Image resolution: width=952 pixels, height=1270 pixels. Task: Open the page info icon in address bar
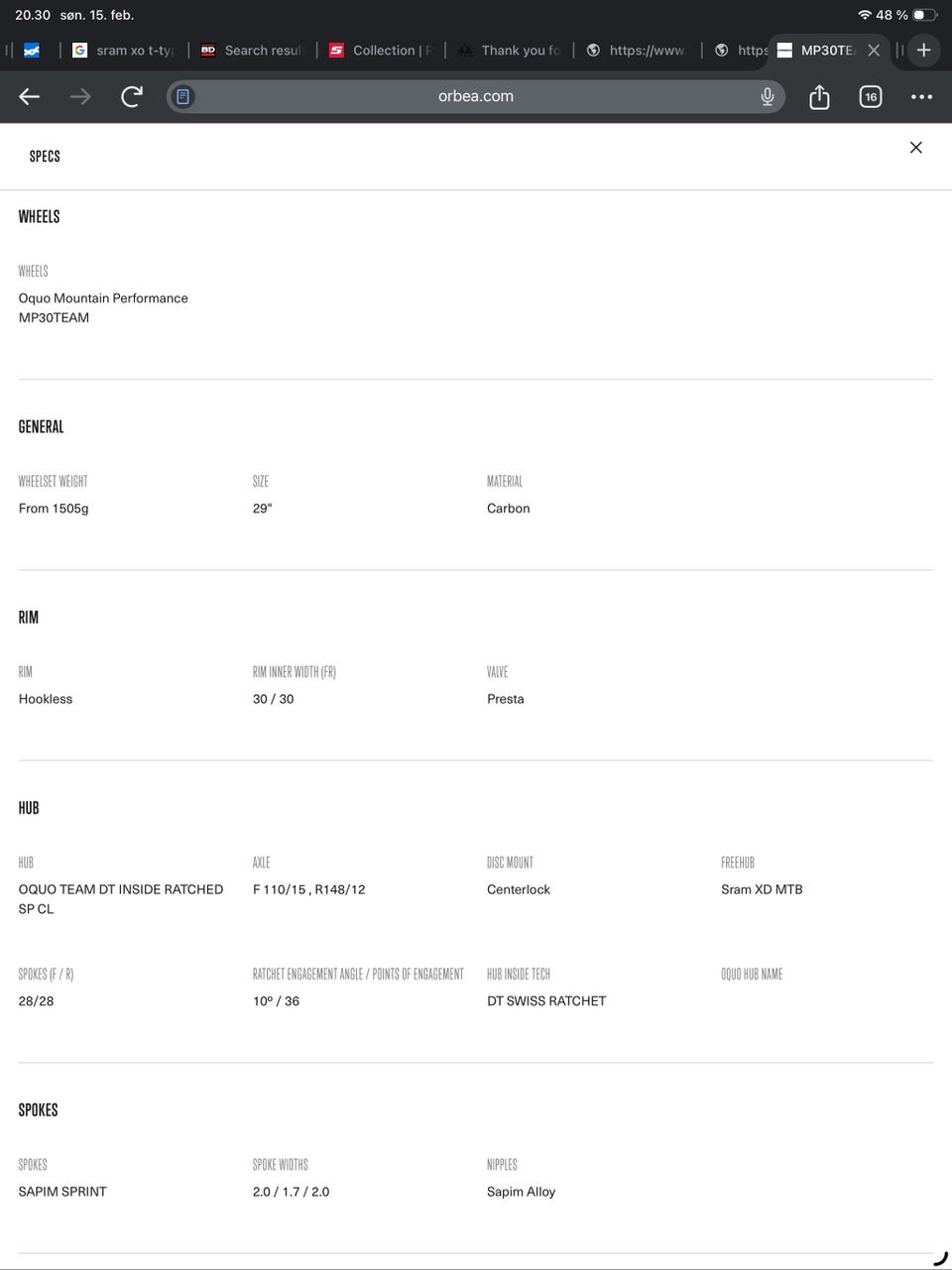(182, 96)
